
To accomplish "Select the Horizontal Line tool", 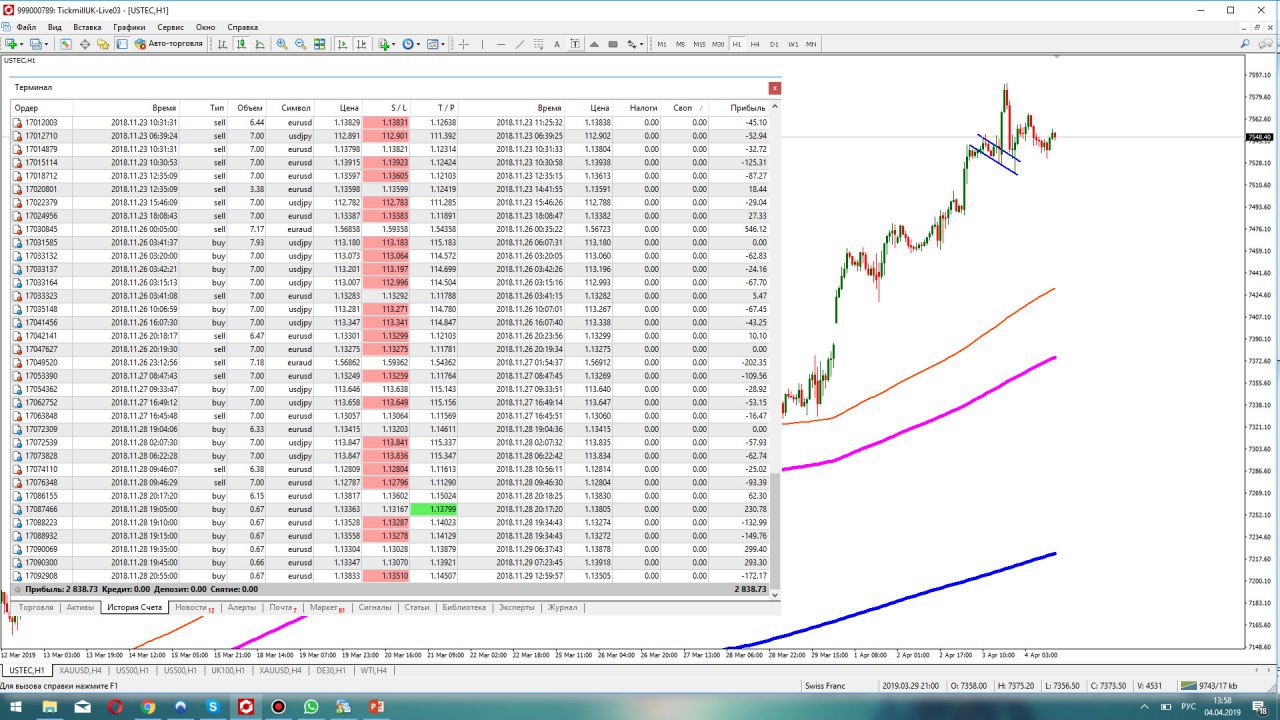I will 501,44.
